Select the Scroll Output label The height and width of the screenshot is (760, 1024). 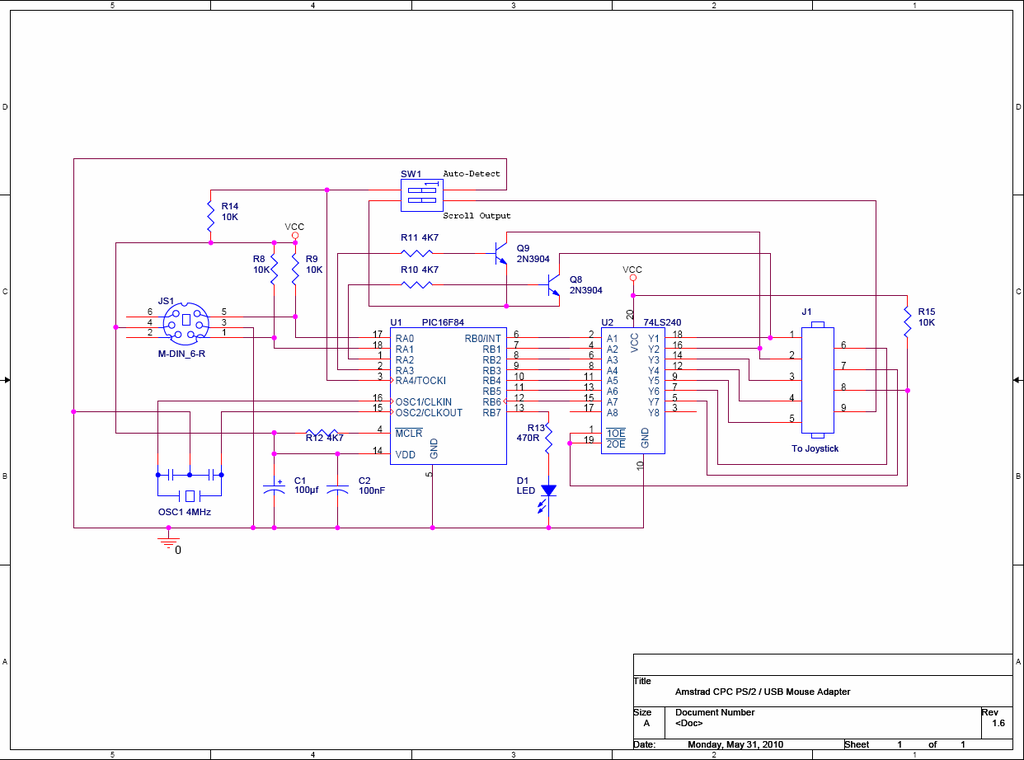(x=477, y=215)
